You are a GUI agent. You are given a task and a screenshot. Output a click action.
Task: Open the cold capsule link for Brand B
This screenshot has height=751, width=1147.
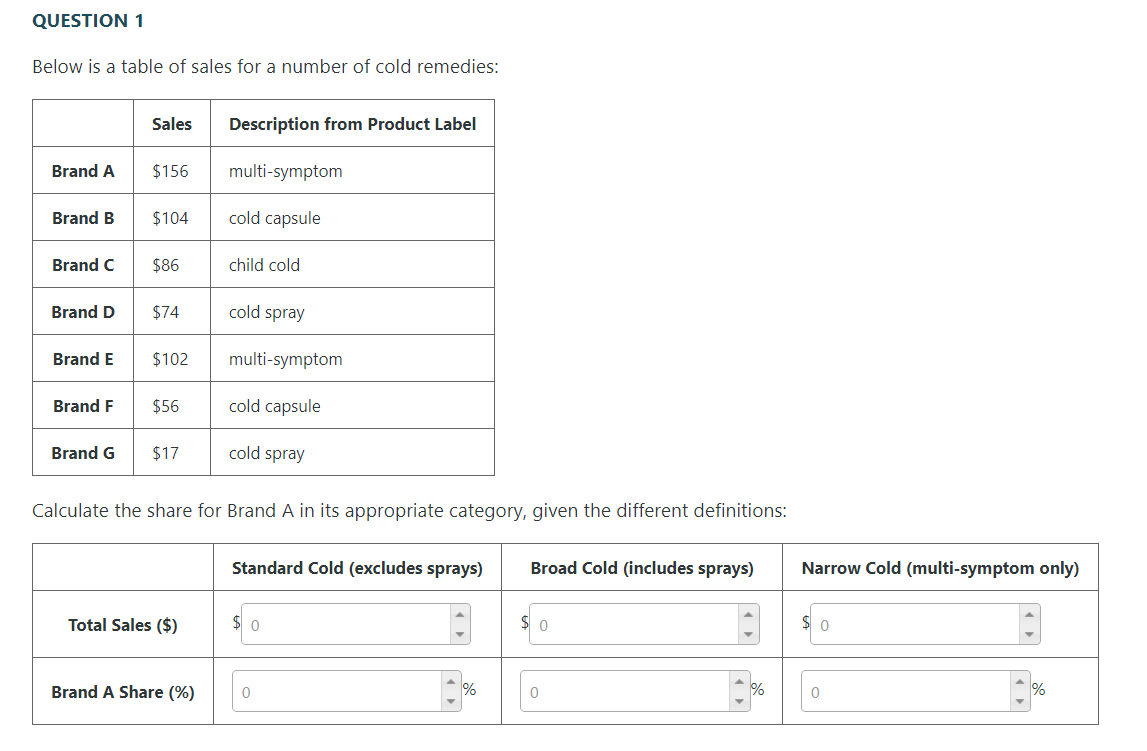(x=275, y=217)
